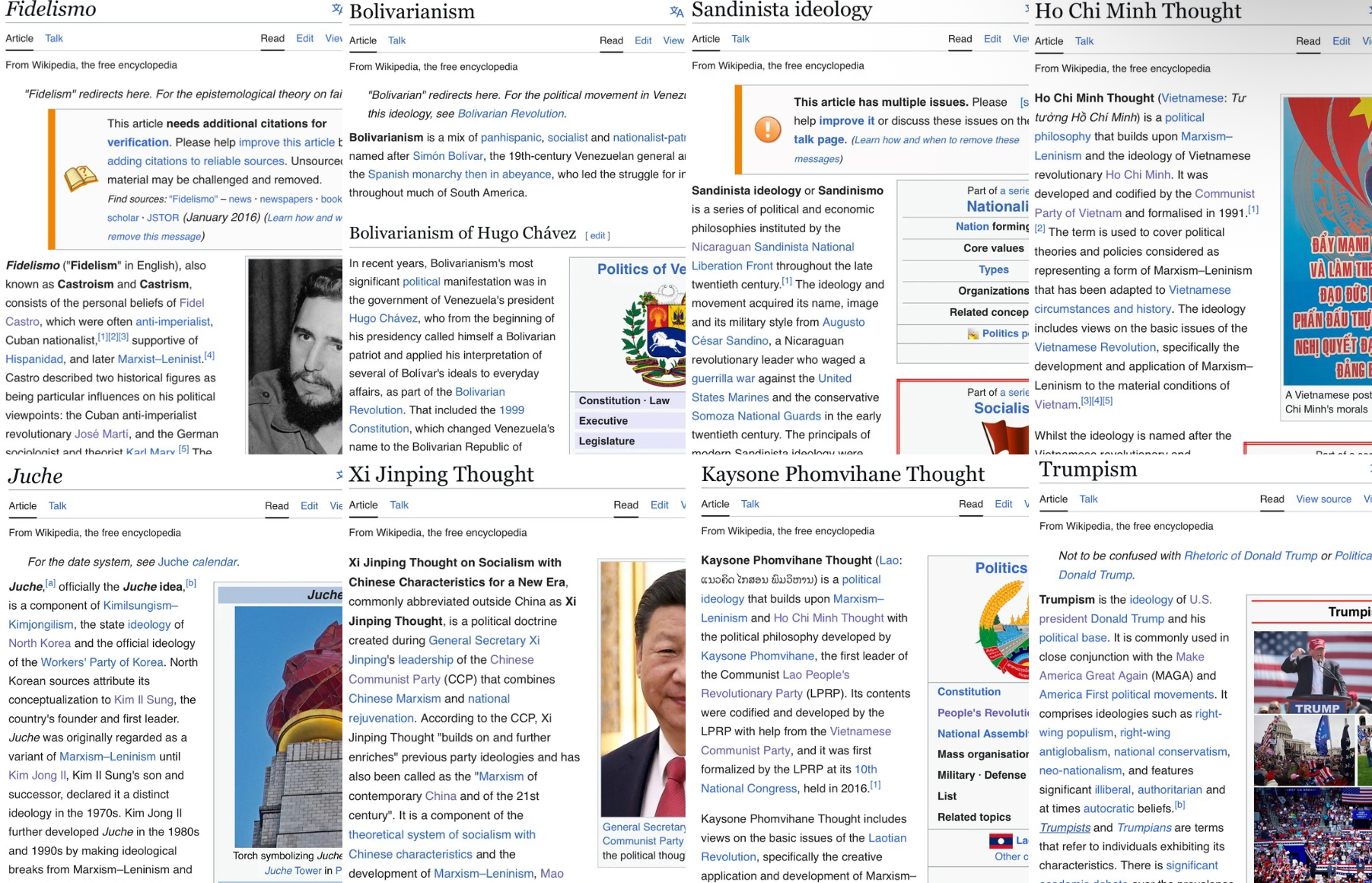The height and width of the screenshot is (883, 1372).
Task: Expand Legislature section in Venezuela politics box
Action: [x=629, y=441]
